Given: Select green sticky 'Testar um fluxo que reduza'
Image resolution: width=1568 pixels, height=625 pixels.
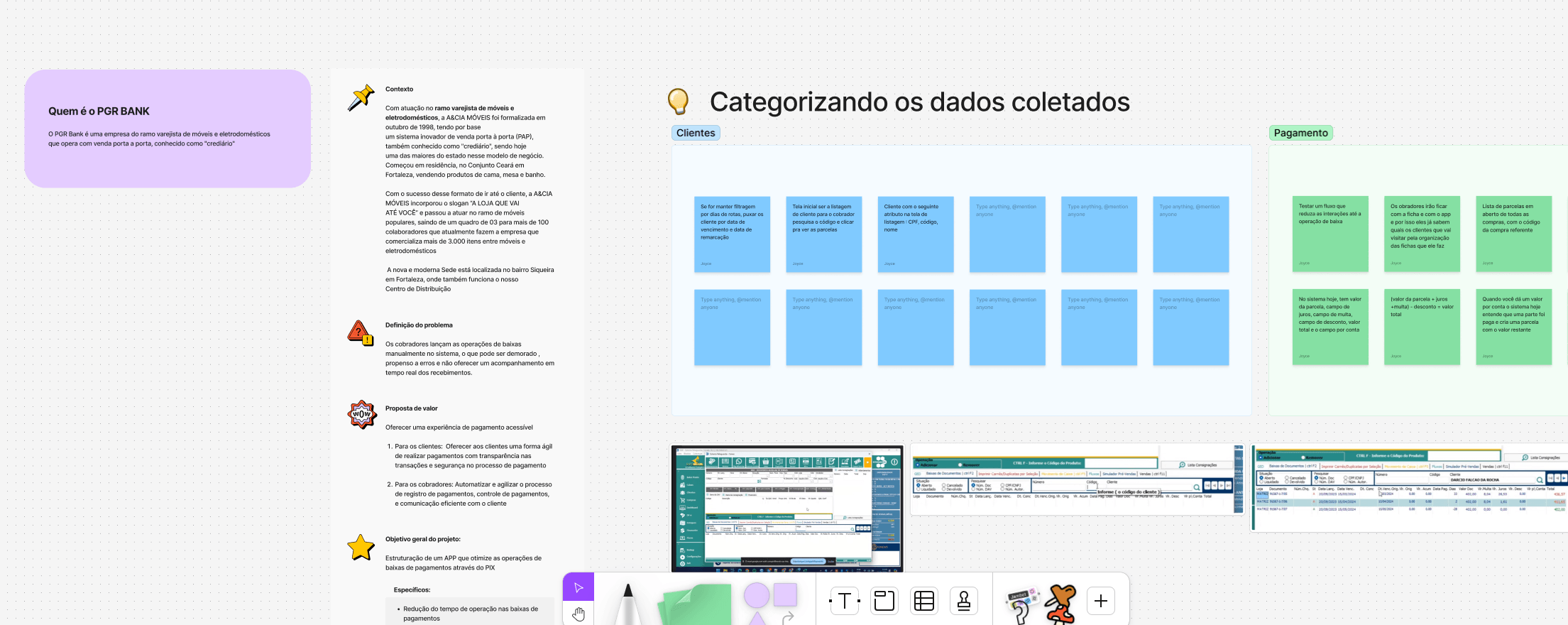Looking at the screenshot, I should point(1330,234).
